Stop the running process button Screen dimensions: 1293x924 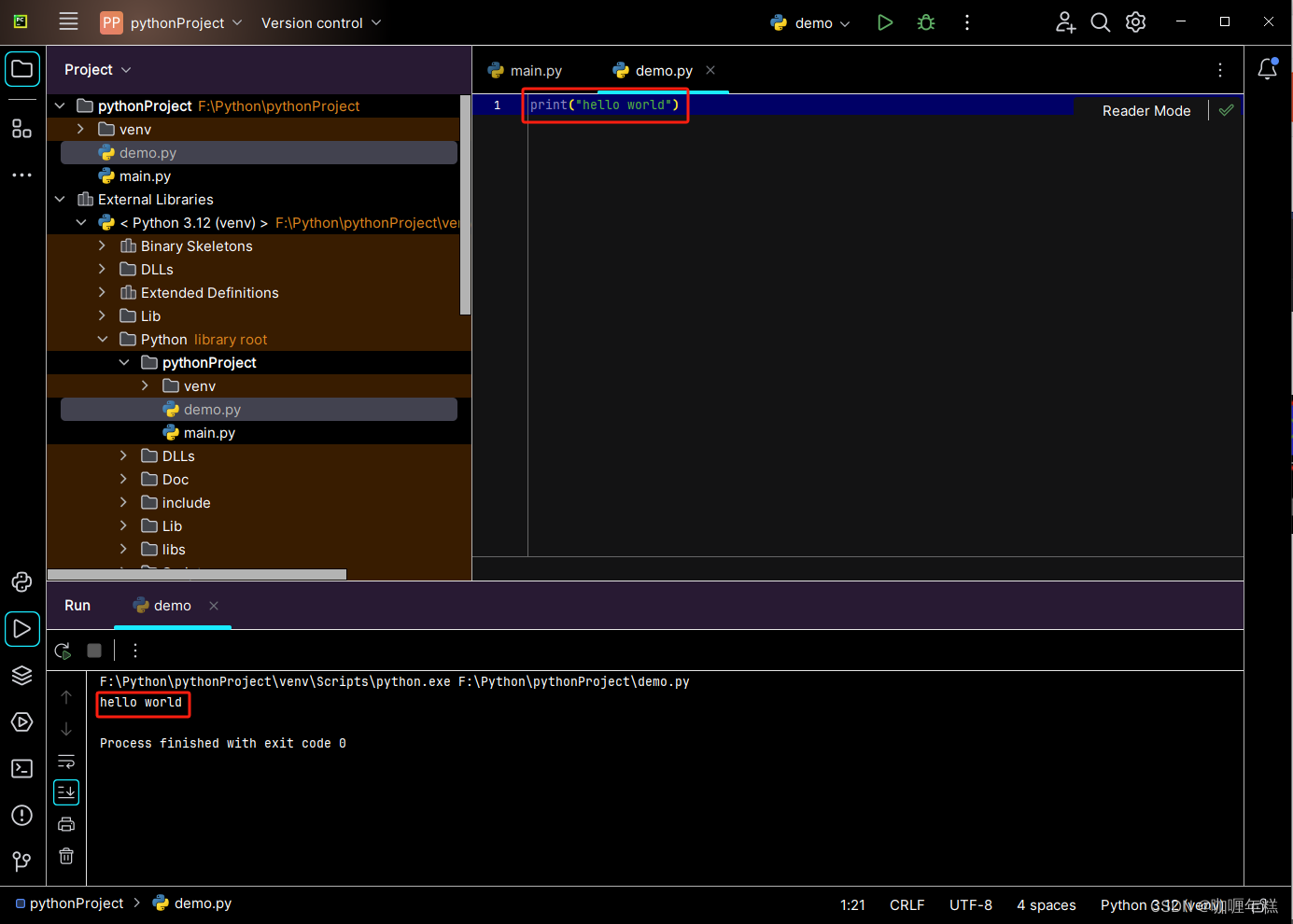(94, 651)
